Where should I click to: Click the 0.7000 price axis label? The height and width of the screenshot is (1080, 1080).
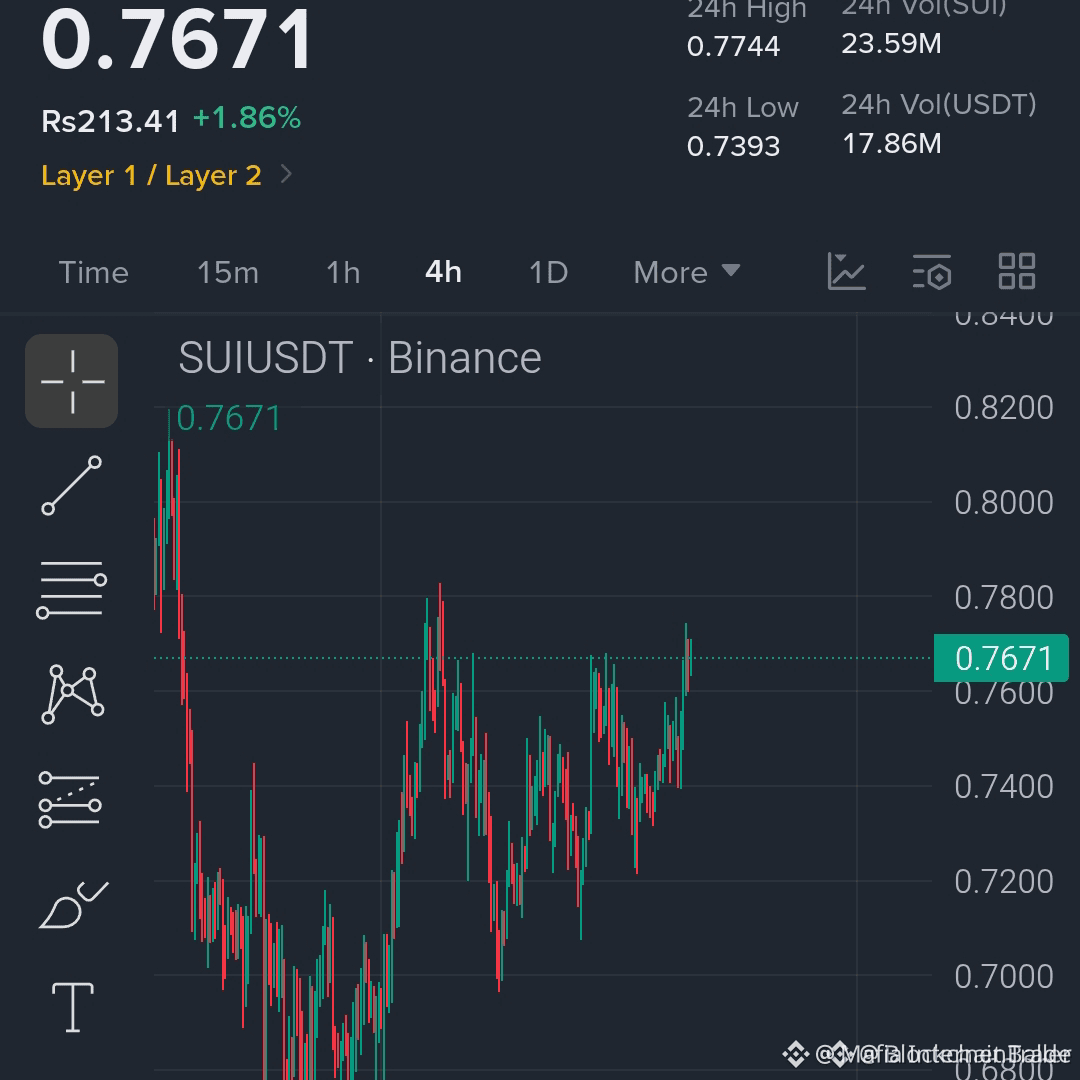1004,977
